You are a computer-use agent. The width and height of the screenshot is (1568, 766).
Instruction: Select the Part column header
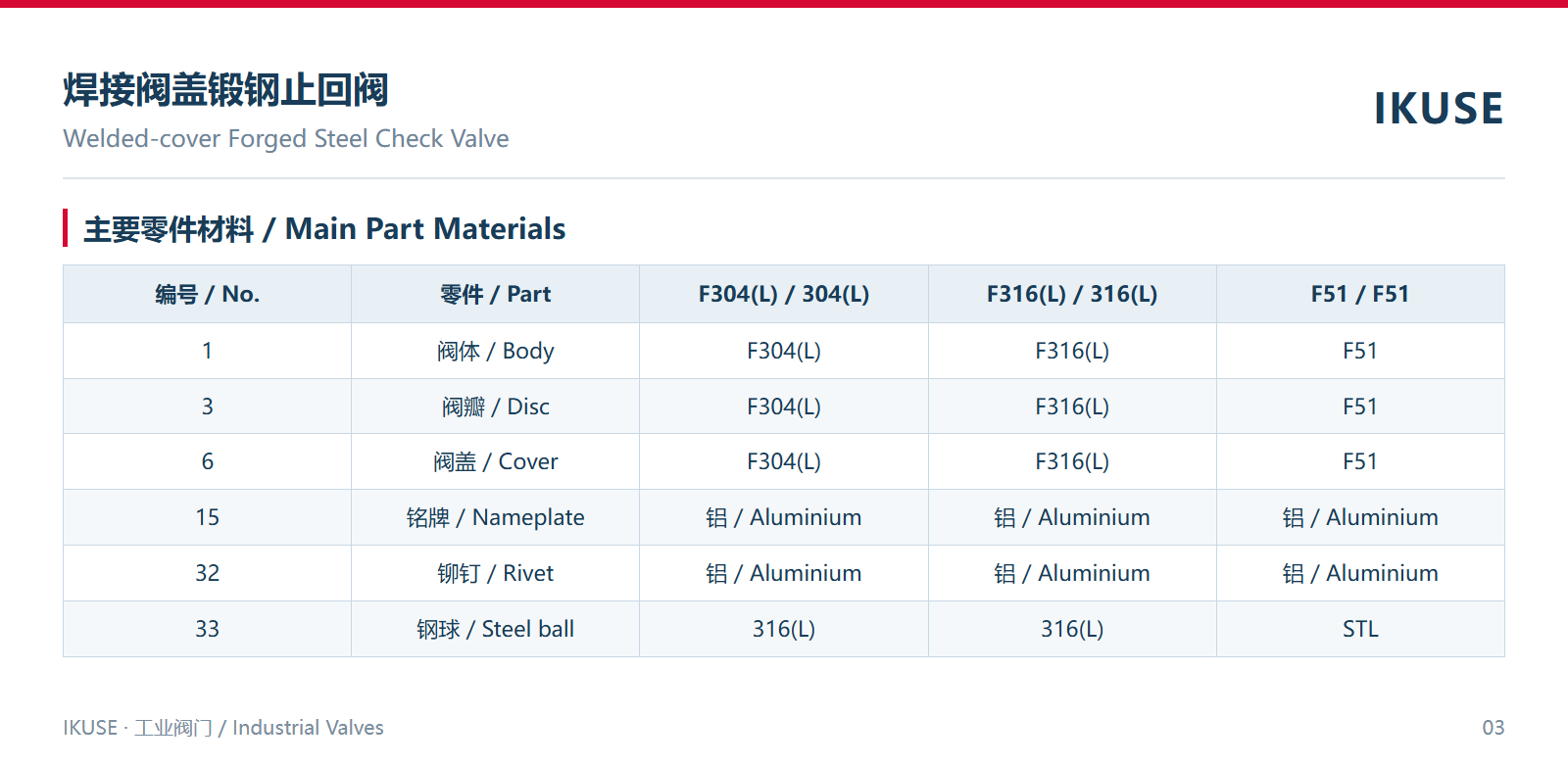496,294
